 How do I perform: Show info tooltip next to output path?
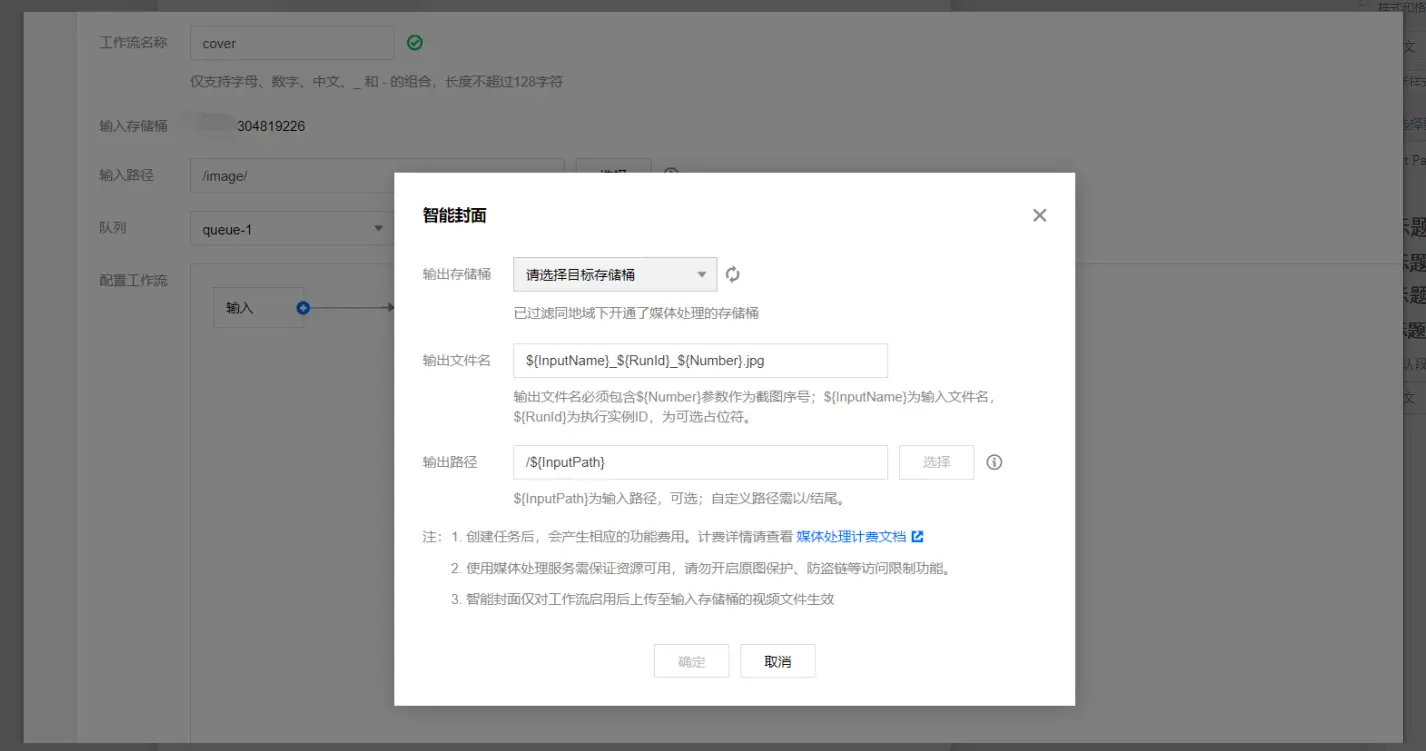994,462
